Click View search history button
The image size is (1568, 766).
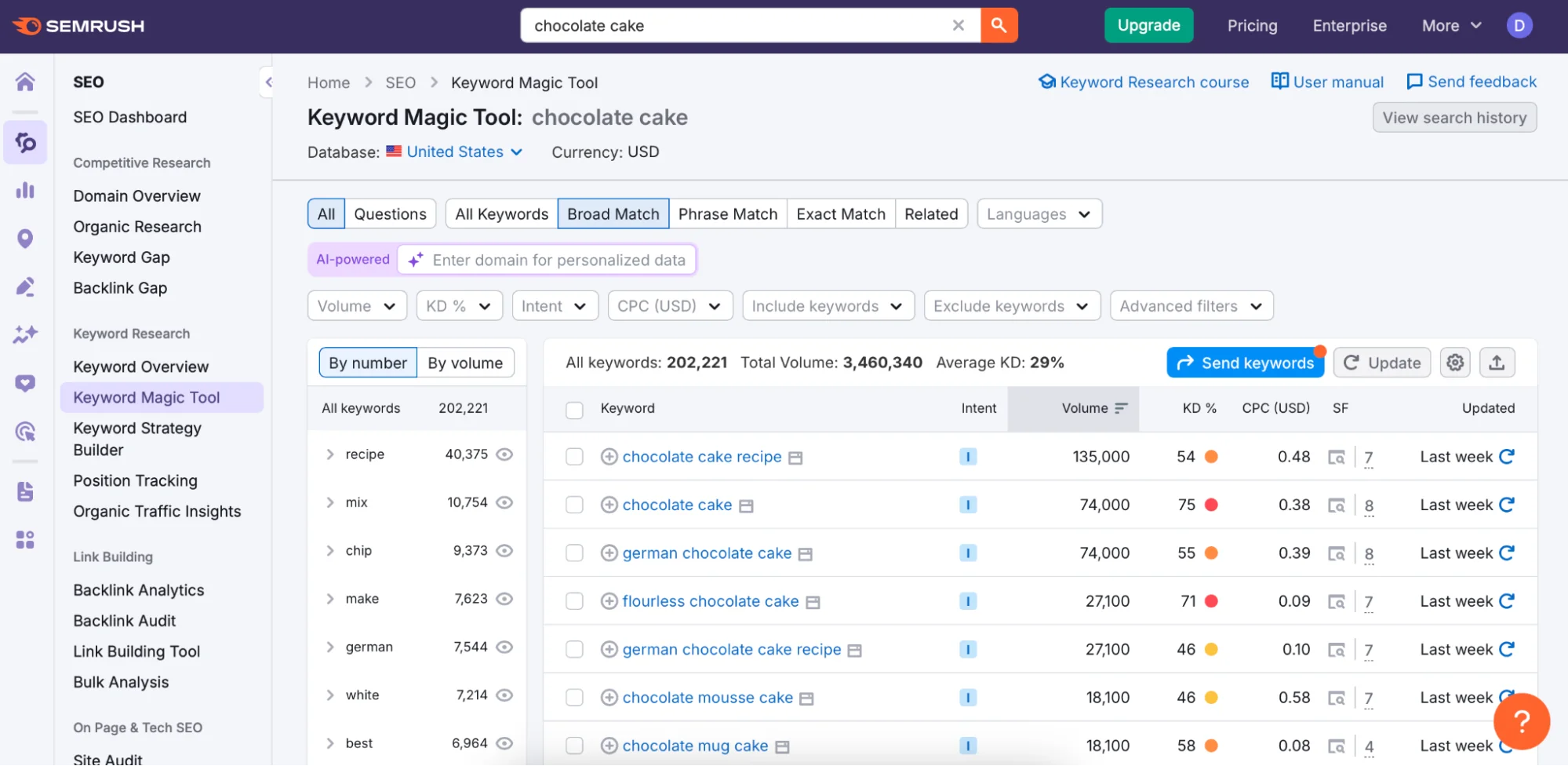coord(1454,118)
